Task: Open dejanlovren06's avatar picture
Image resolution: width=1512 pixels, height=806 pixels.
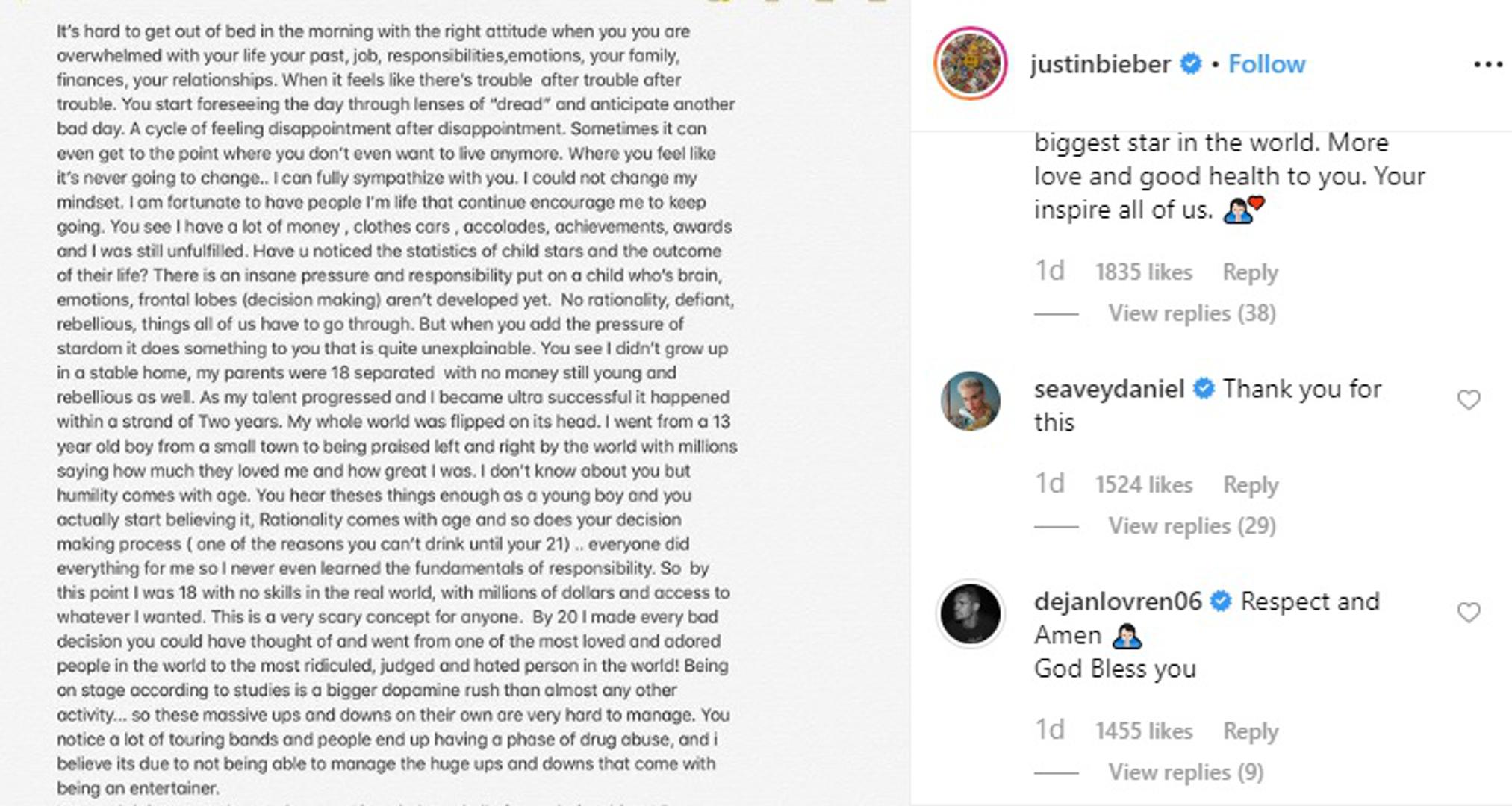Action: 970,613
